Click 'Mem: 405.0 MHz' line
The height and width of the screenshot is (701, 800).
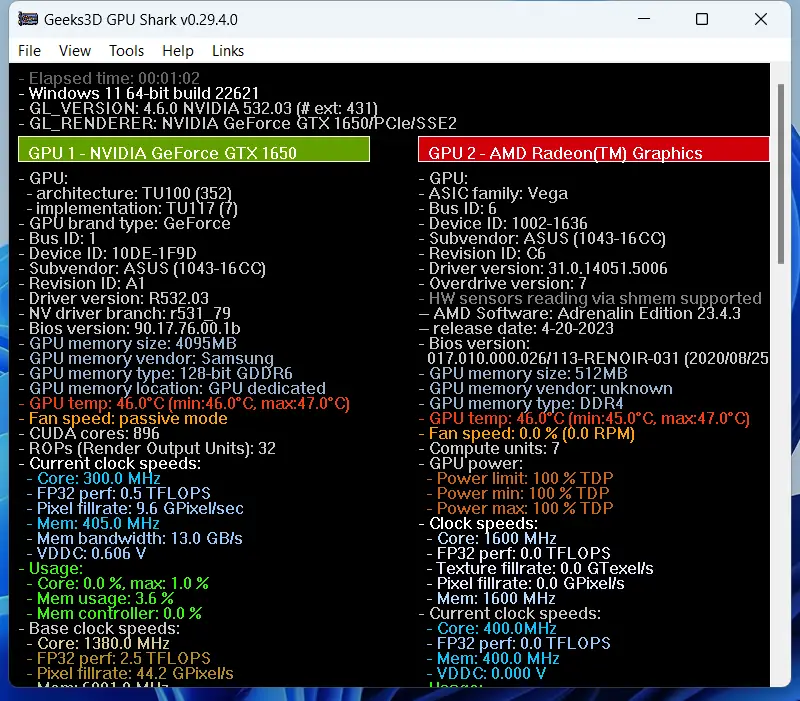[x=93, y=523]
